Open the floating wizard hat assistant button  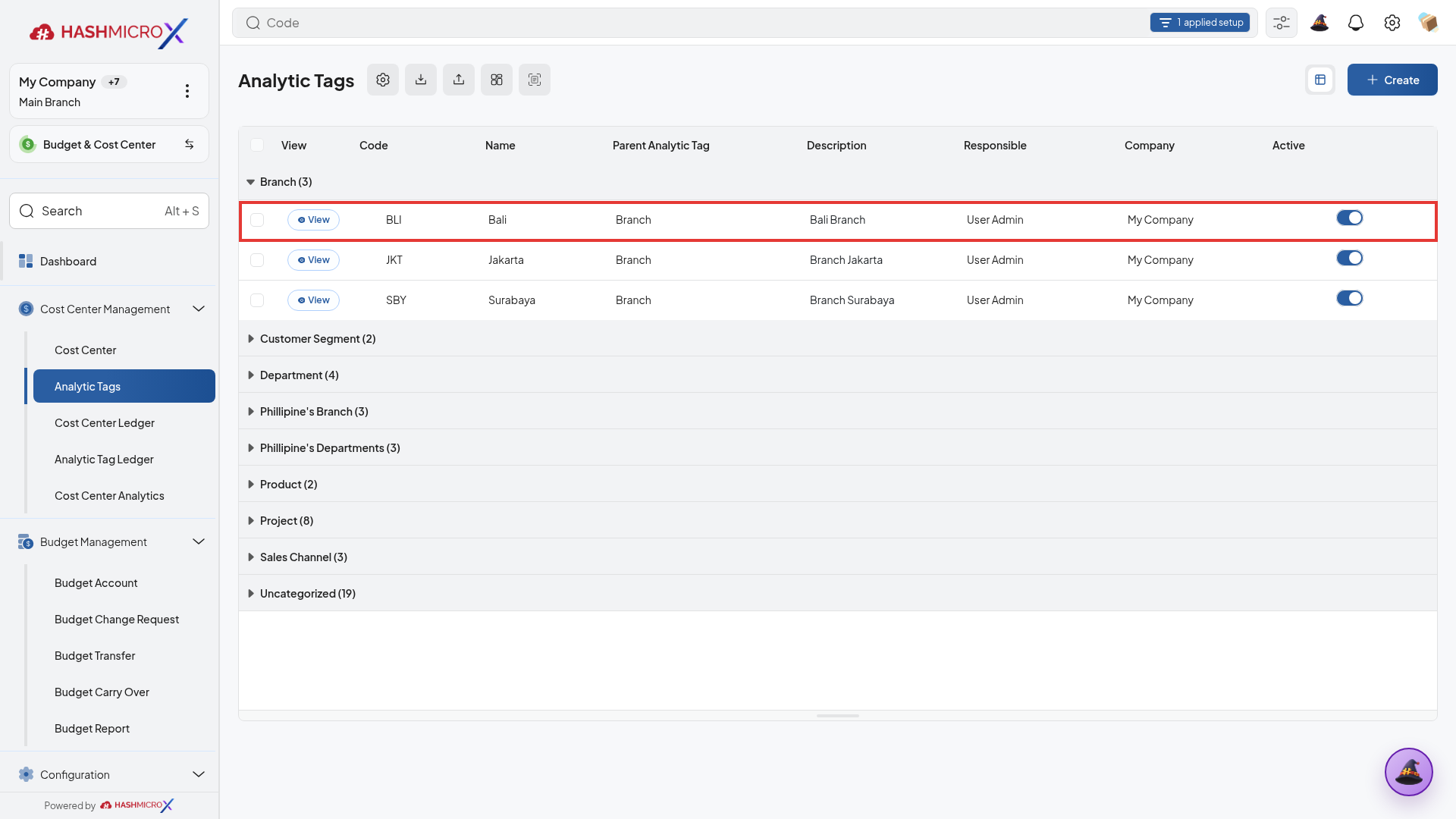click(x=1409, y=772)
